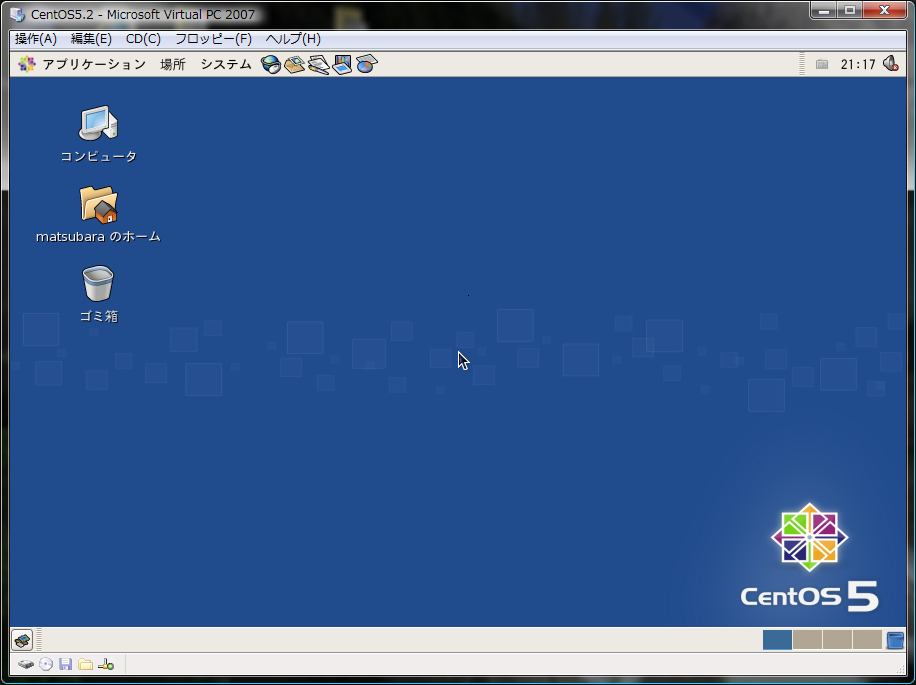Viewport: 916px width, 685px height.
Task: Minimize the Virtual PC window
Action: pyautogui.click(x=824, y=10)
